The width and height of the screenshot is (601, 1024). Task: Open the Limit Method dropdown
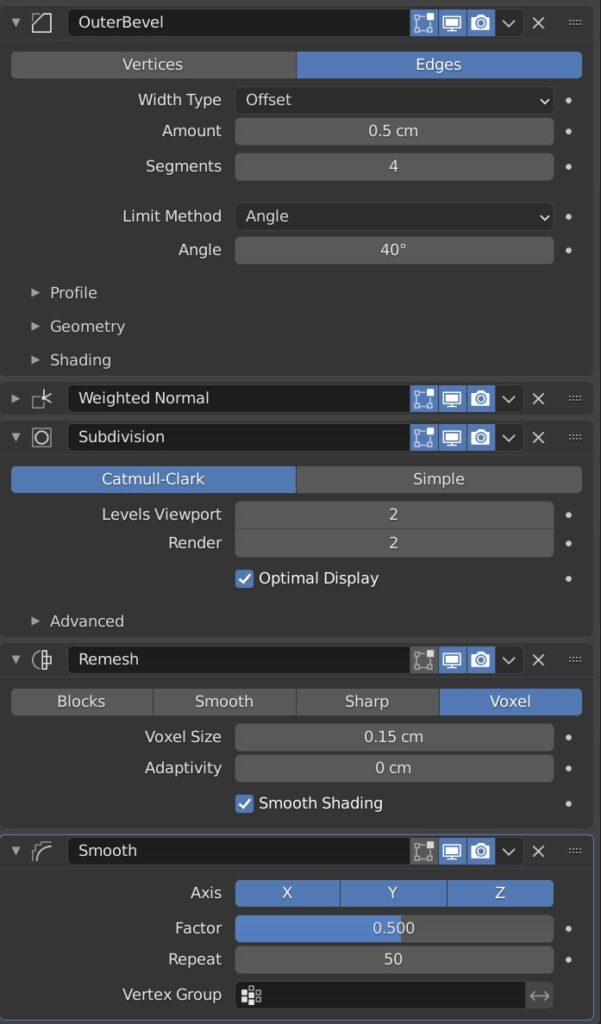click(x=394, y=217)
